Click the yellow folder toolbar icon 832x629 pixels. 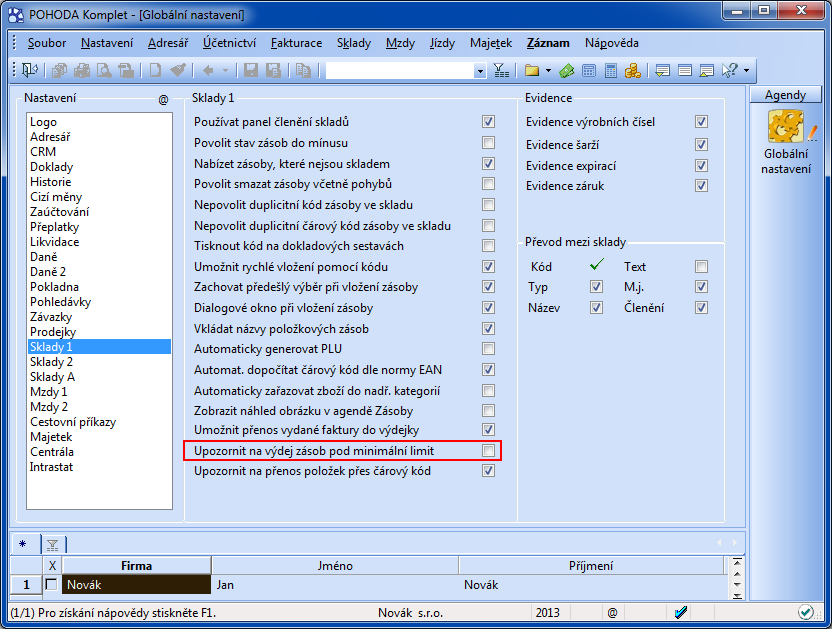(532, 70)
